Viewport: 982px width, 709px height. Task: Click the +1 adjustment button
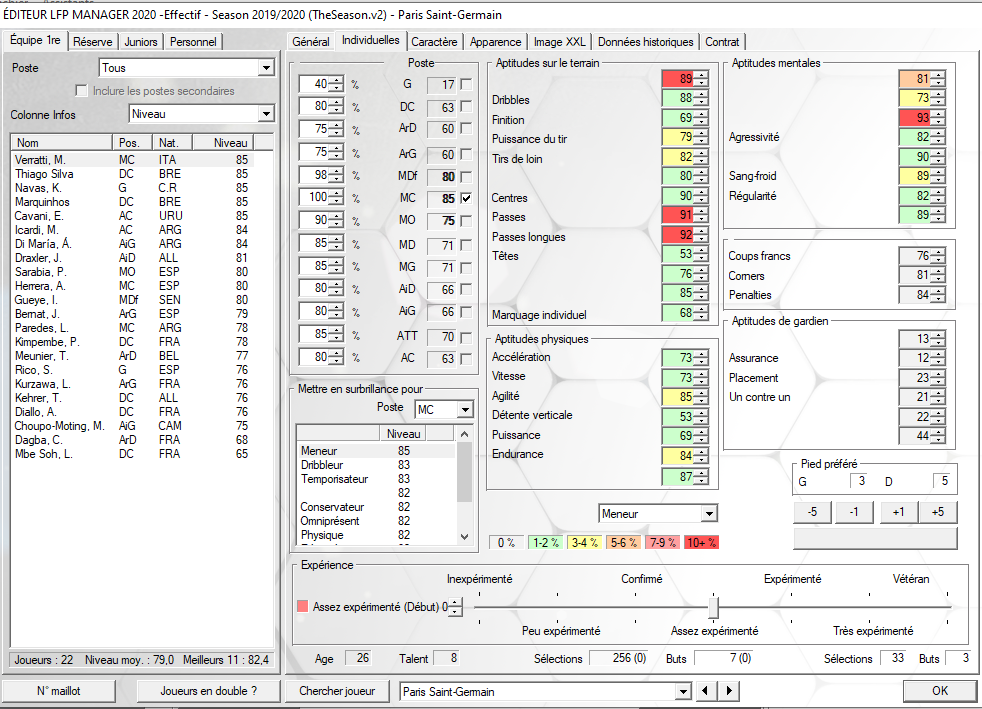click(899, 512)
